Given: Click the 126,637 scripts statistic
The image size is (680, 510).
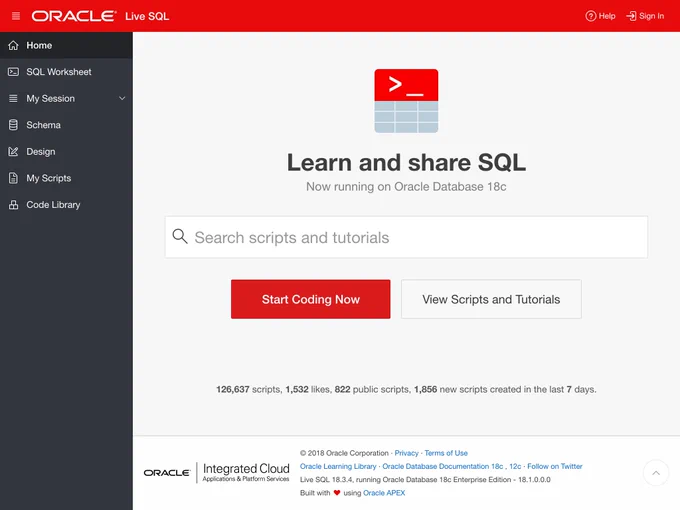Looking at the screenshot, I should 248,389.
